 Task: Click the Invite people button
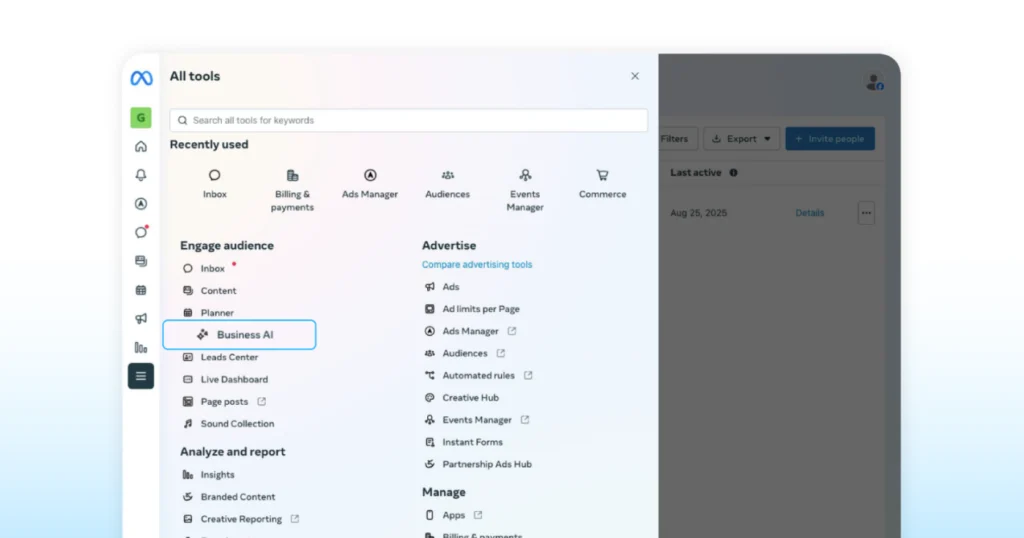click(x=830, y=138)
